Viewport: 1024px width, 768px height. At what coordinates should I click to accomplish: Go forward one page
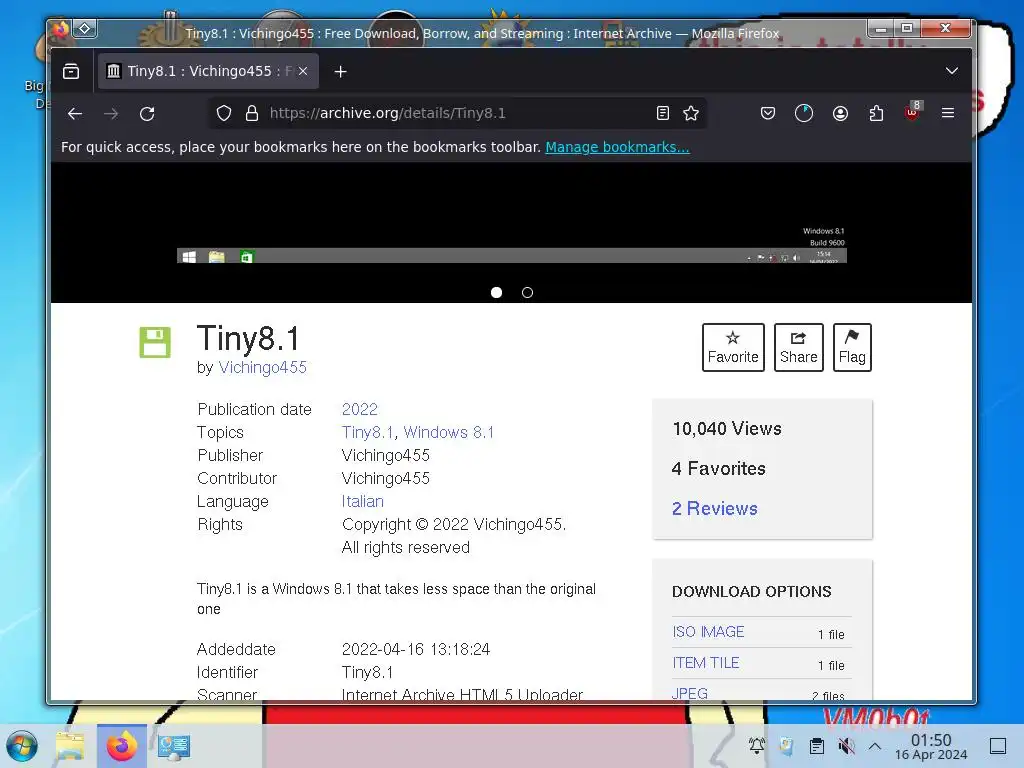[111, 114]
